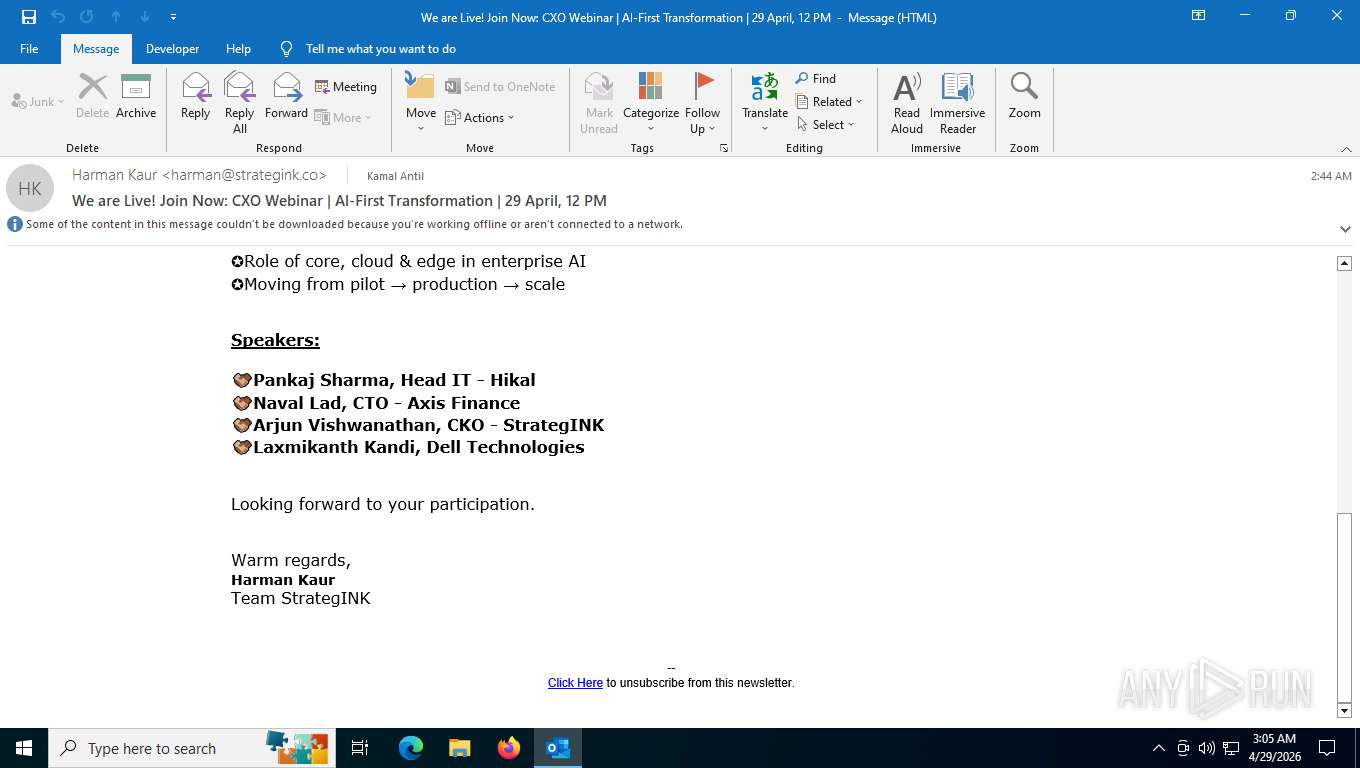Click Team StrategINK signature text
Screen dimensions: 1360x768
click(x=301, y=598)
